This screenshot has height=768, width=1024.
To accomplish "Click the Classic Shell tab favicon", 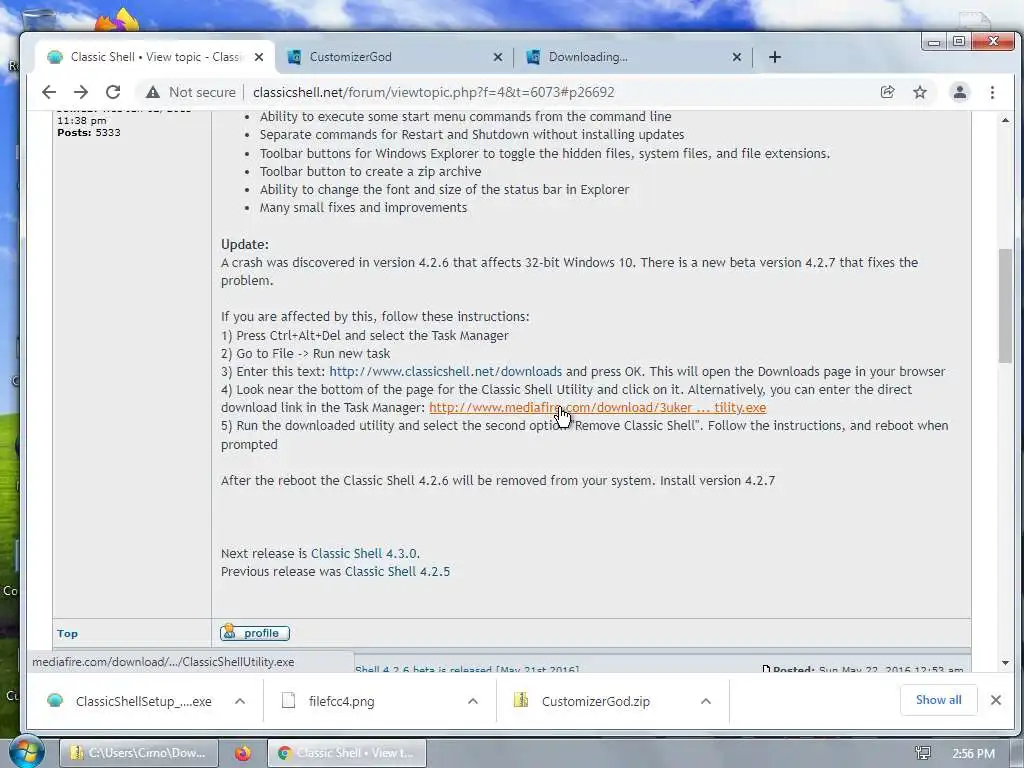I will 55,57.
